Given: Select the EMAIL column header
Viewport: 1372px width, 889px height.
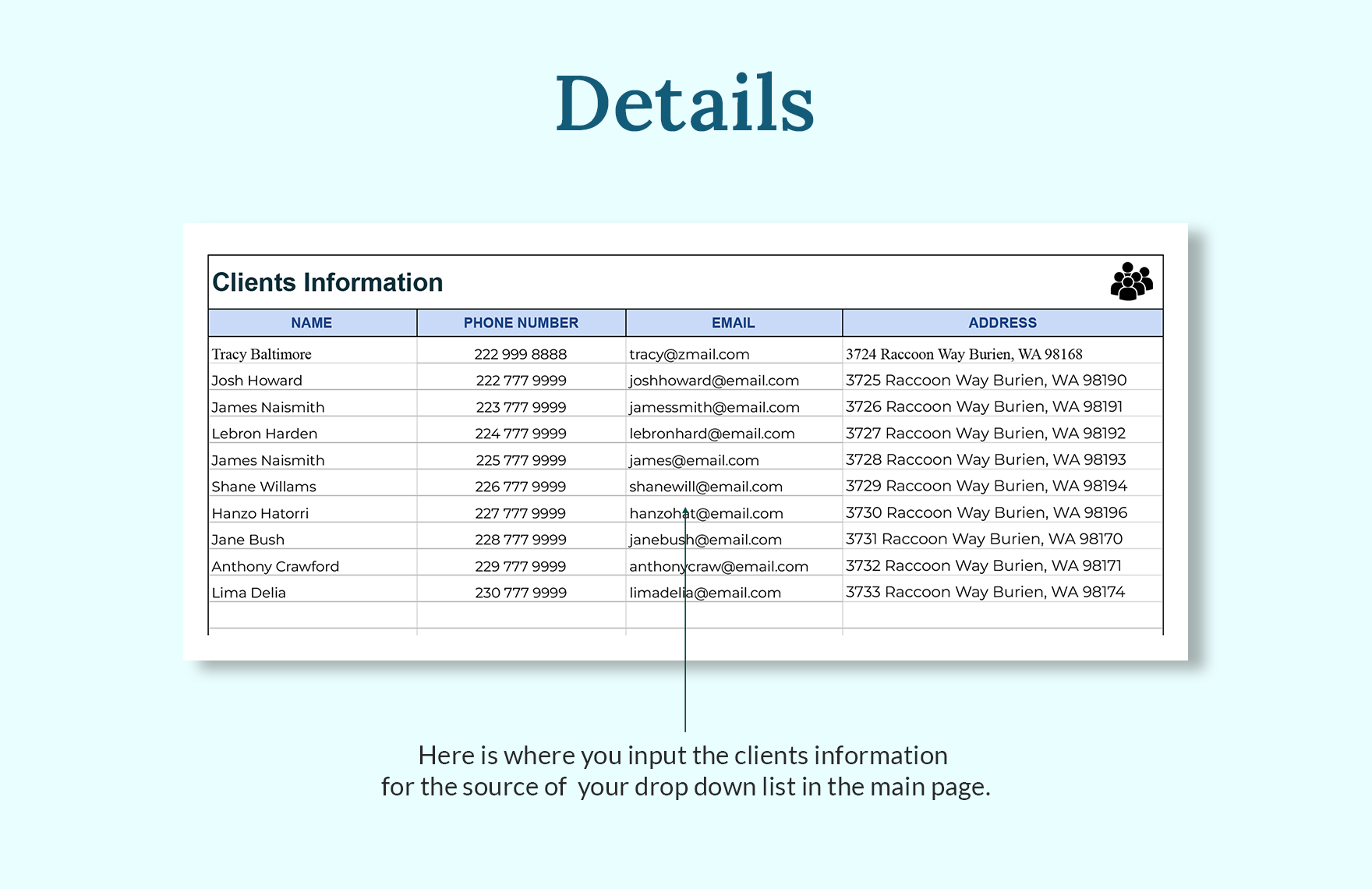Looking at the screenshot, I should 732,322.
